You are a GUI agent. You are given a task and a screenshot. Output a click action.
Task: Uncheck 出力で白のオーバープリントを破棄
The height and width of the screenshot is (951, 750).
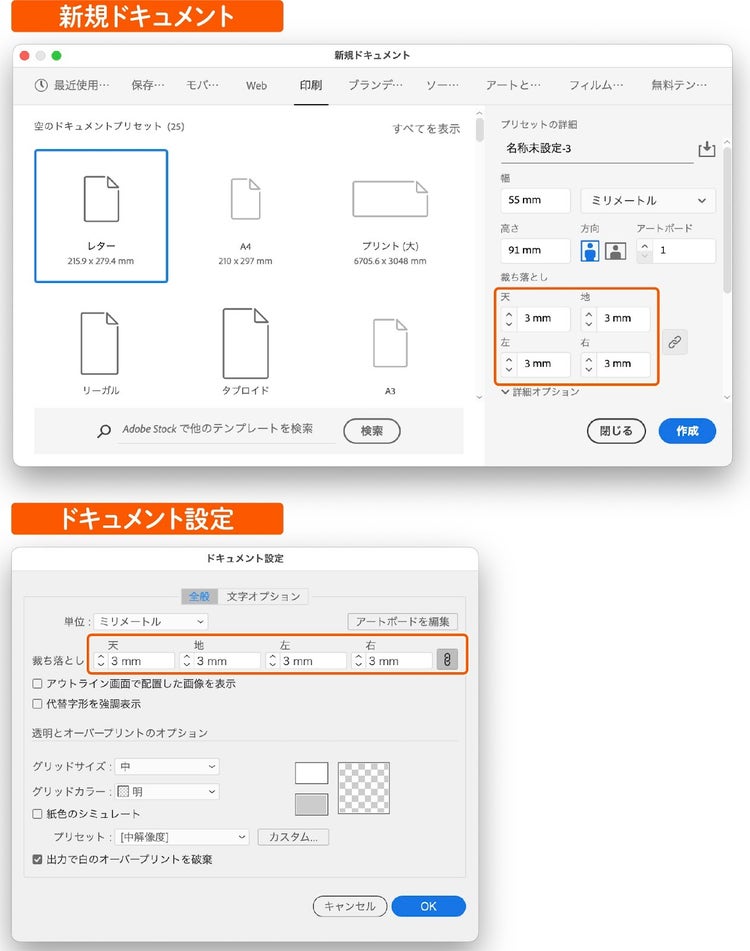coord(37,859)
